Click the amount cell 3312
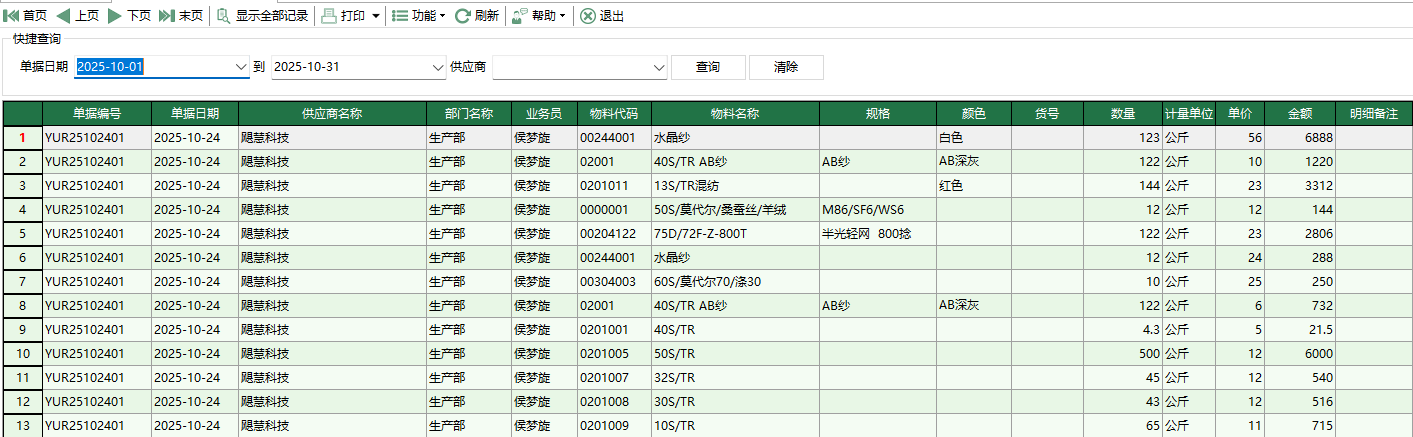The height and width of the screenshot is (437, 1413). point(1300,185)
